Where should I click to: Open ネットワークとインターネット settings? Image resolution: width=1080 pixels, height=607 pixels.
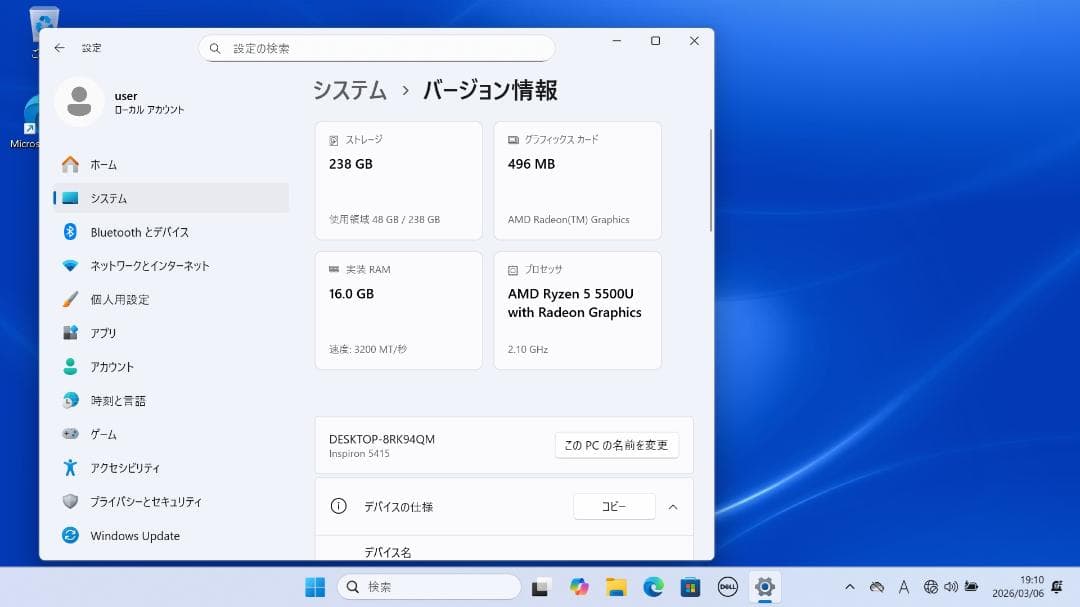[171, 265]
